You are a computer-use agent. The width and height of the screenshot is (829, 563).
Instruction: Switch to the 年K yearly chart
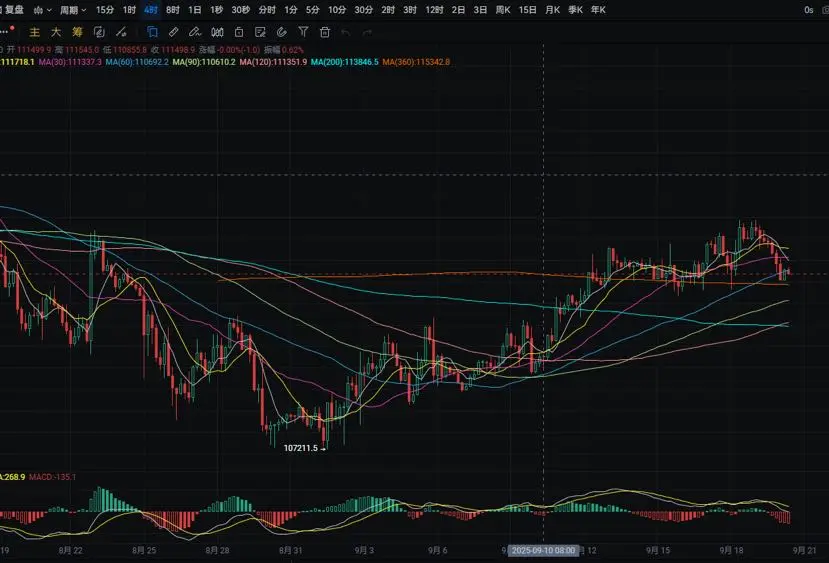coord(598,10)
